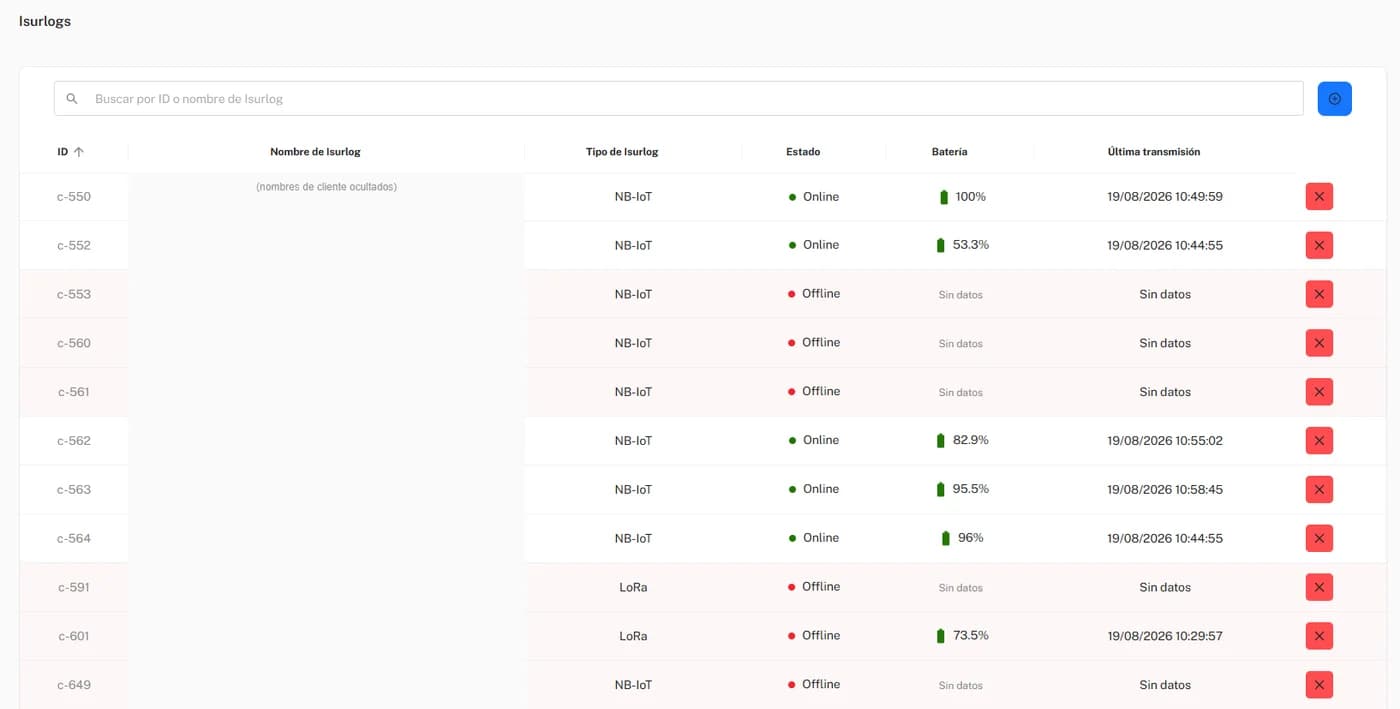Delete Isurlog c-560 with red X
The image size is (1400, 709).
(x=1319, y=343)
